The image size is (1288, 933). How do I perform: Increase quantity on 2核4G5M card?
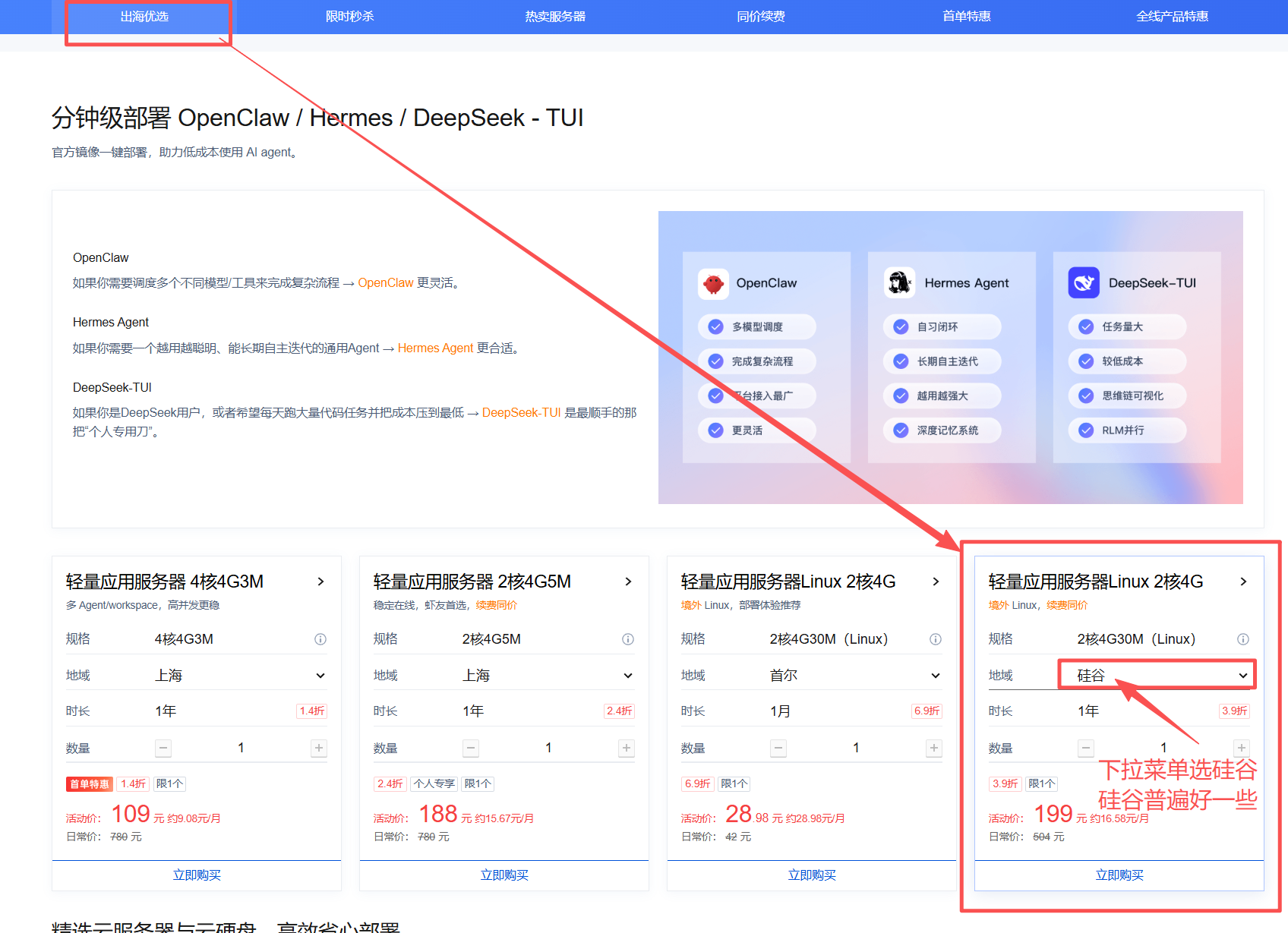pyautogui.click(x=627, y=749)
